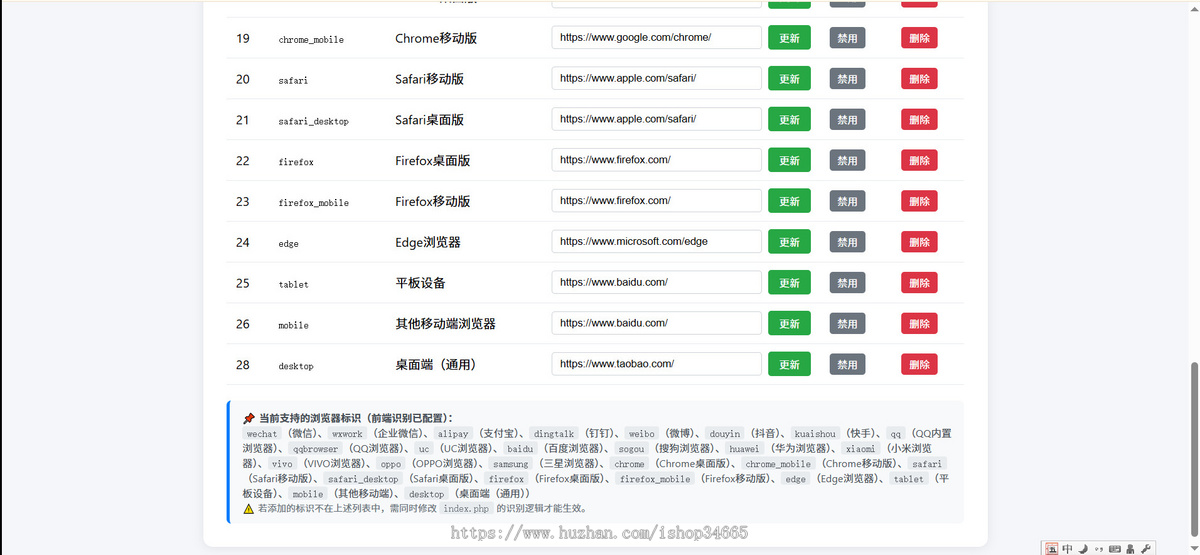This screenshot has width=1200, height=555.
Task: Click the 'douyin' identifier tag
Action: [725, 434]
